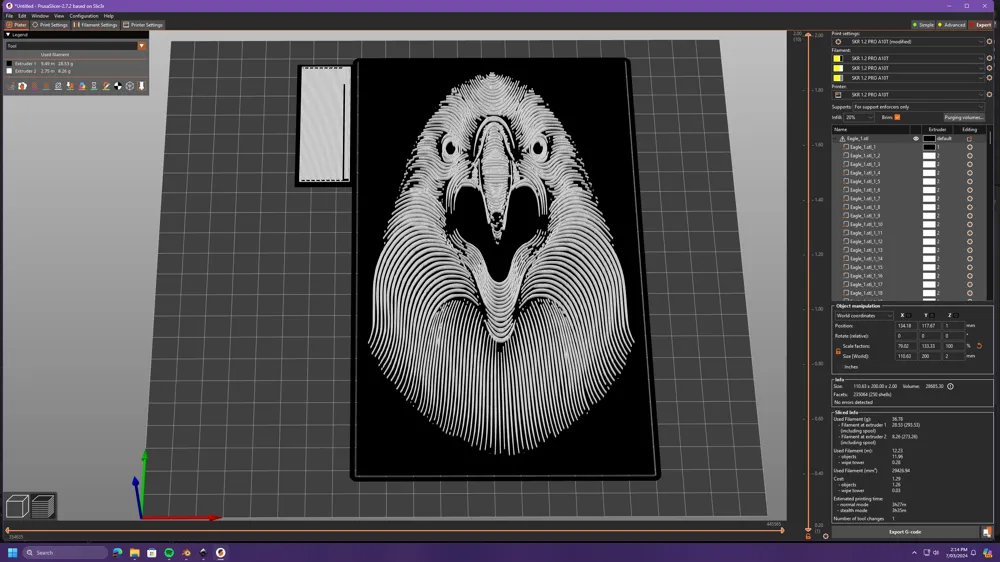Select Eagle_1.stl_1_14 in object list

click(x=865, y=259)
